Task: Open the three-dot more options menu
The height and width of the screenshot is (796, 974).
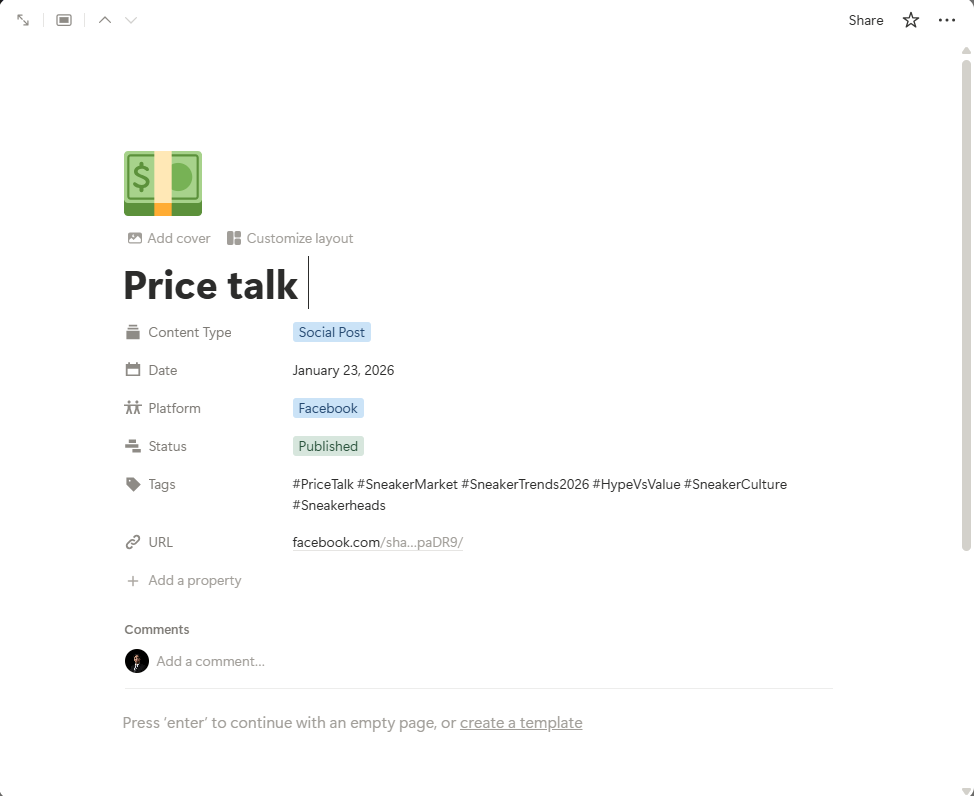Action: [947, 20]
